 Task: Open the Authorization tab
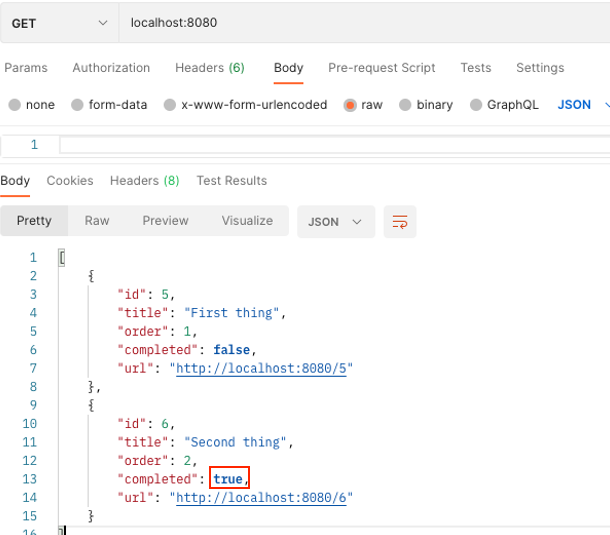point(111,68)
